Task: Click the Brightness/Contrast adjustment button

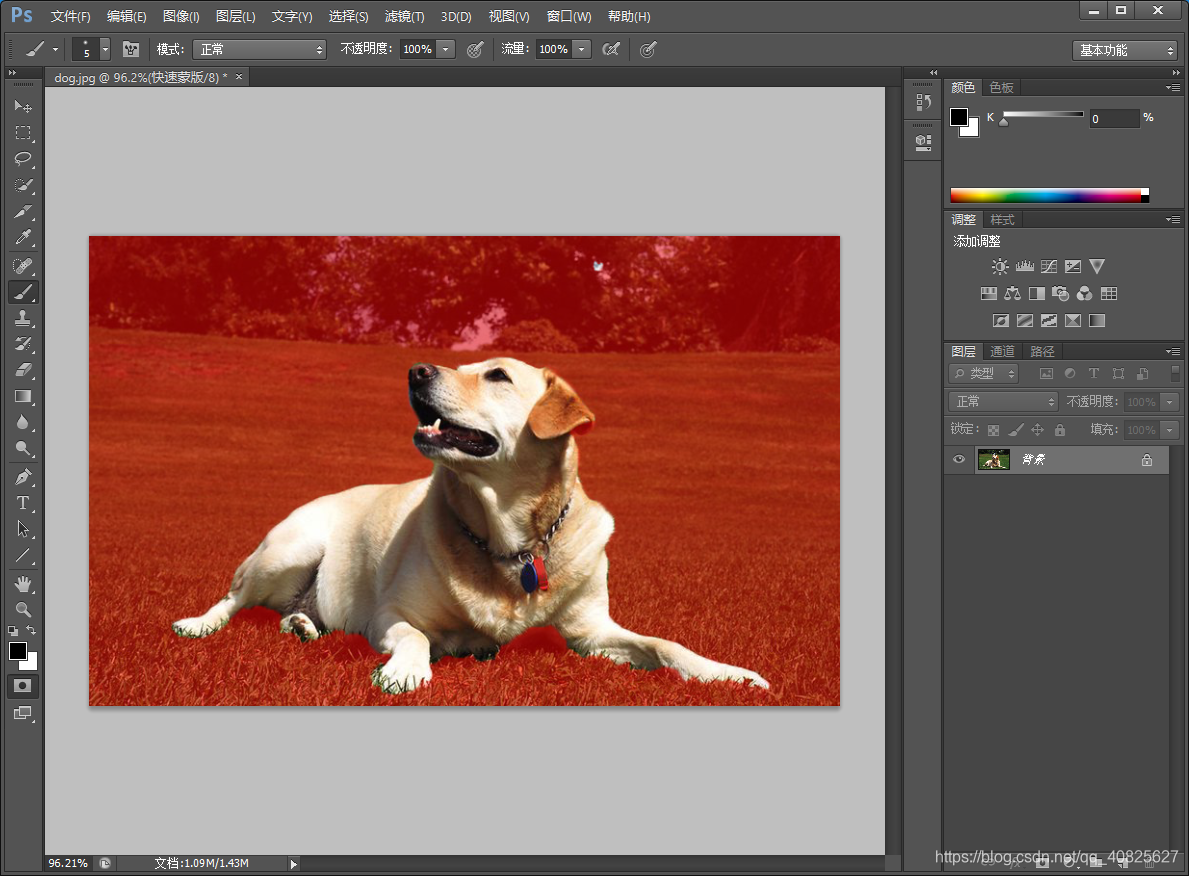Action: 1000,266
